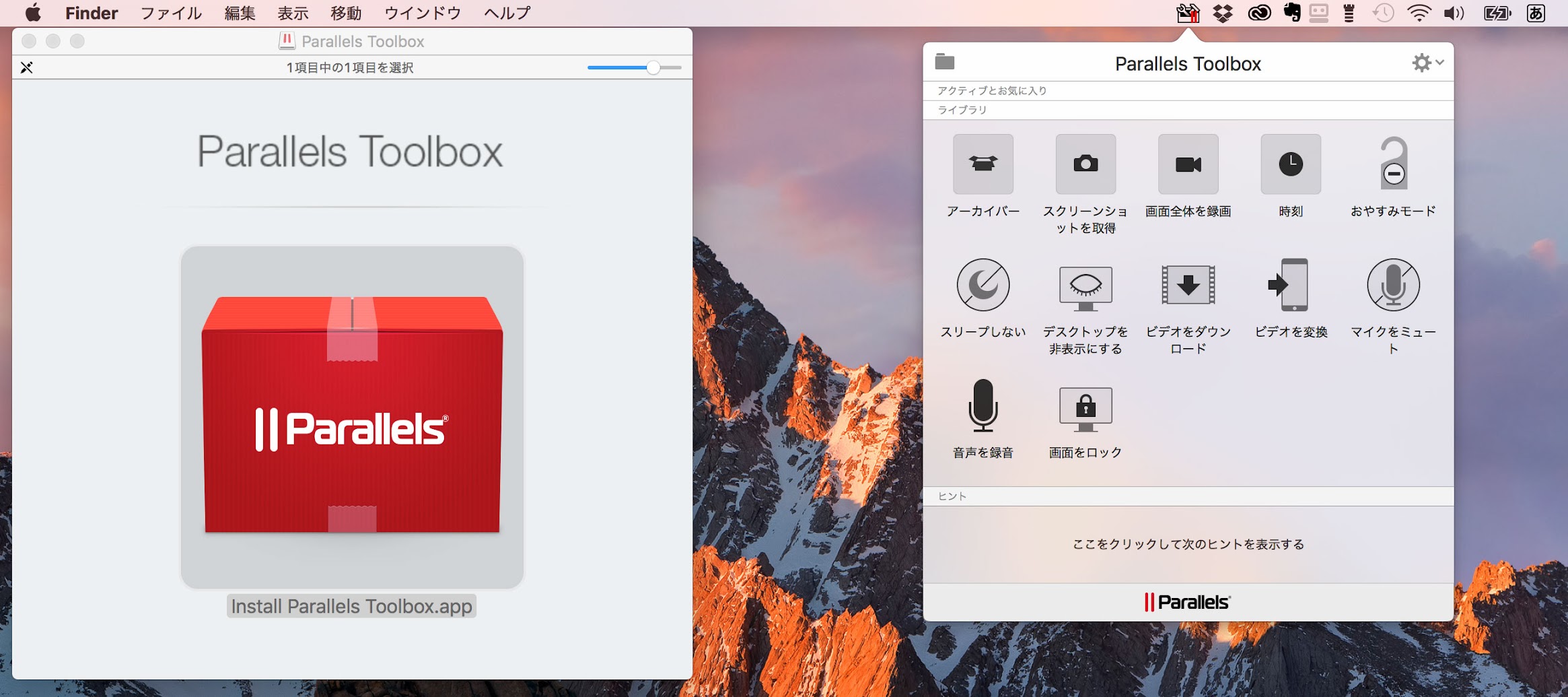Open the 時刻 clock tool

pos(1290,164)
